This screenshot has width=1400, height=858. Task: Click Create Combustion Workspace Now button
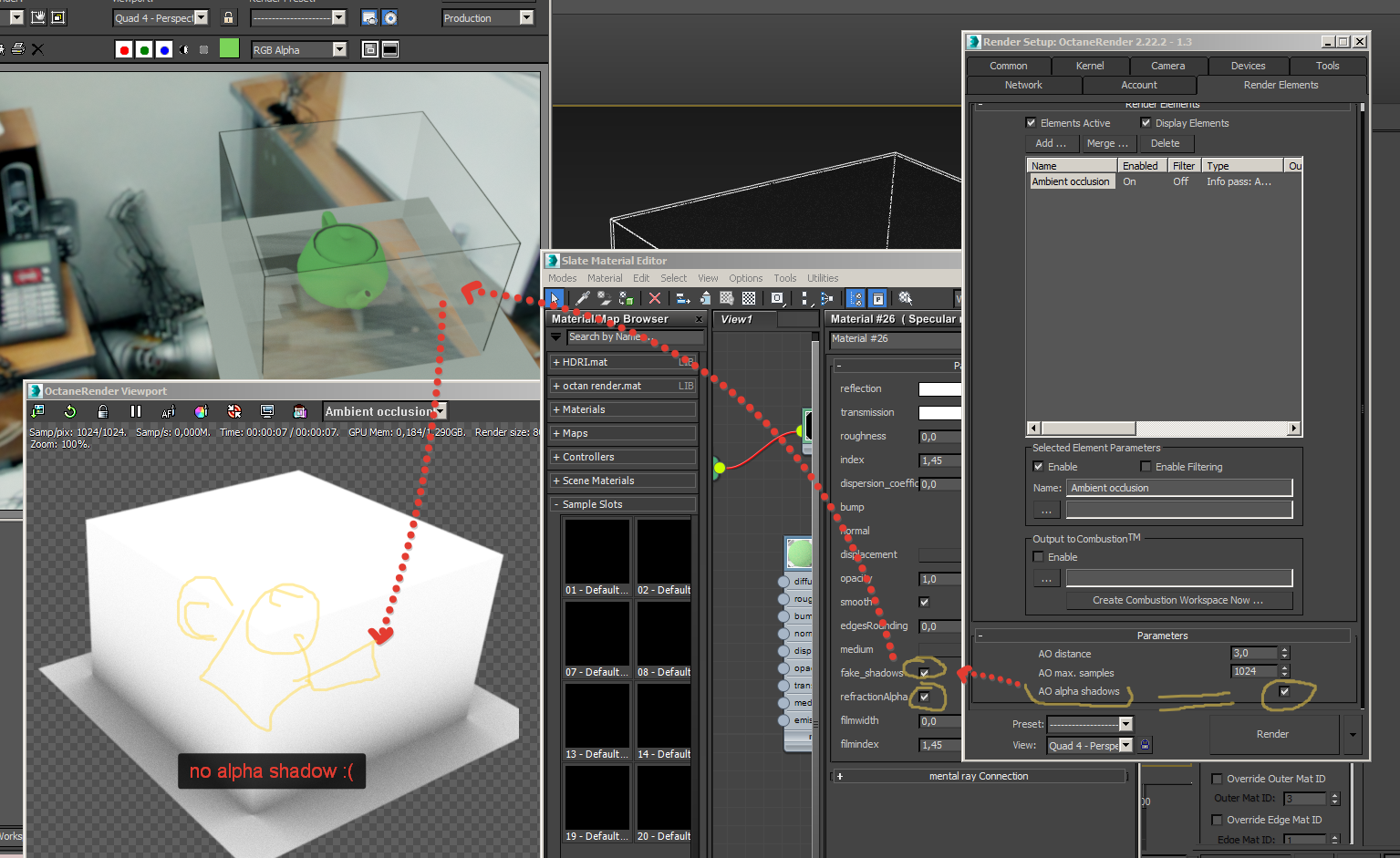(1178, 600)
